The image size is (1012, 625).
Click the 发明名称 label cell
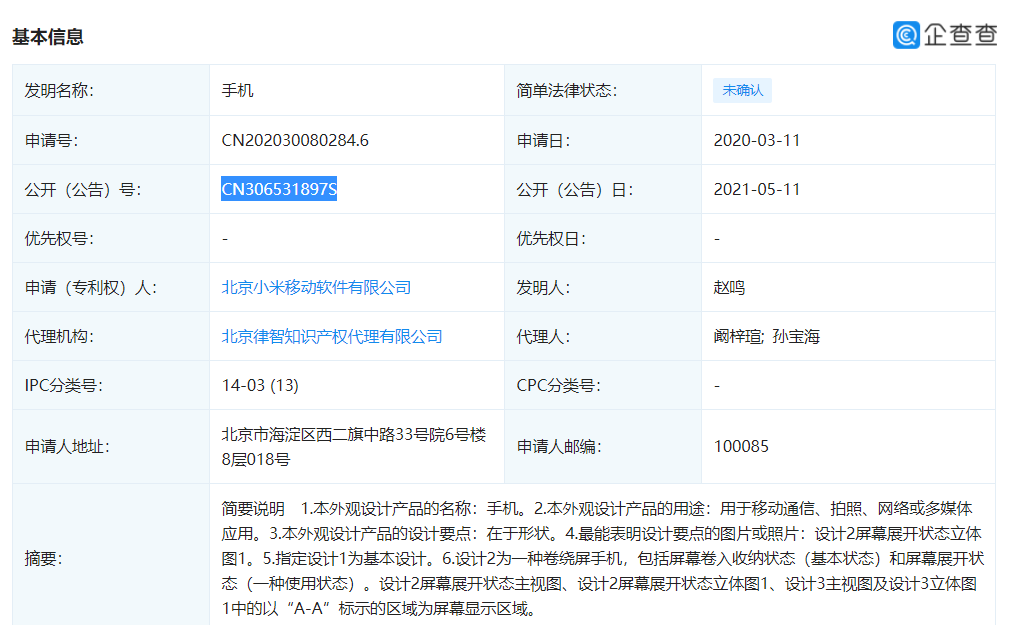(x=111, y=90)
